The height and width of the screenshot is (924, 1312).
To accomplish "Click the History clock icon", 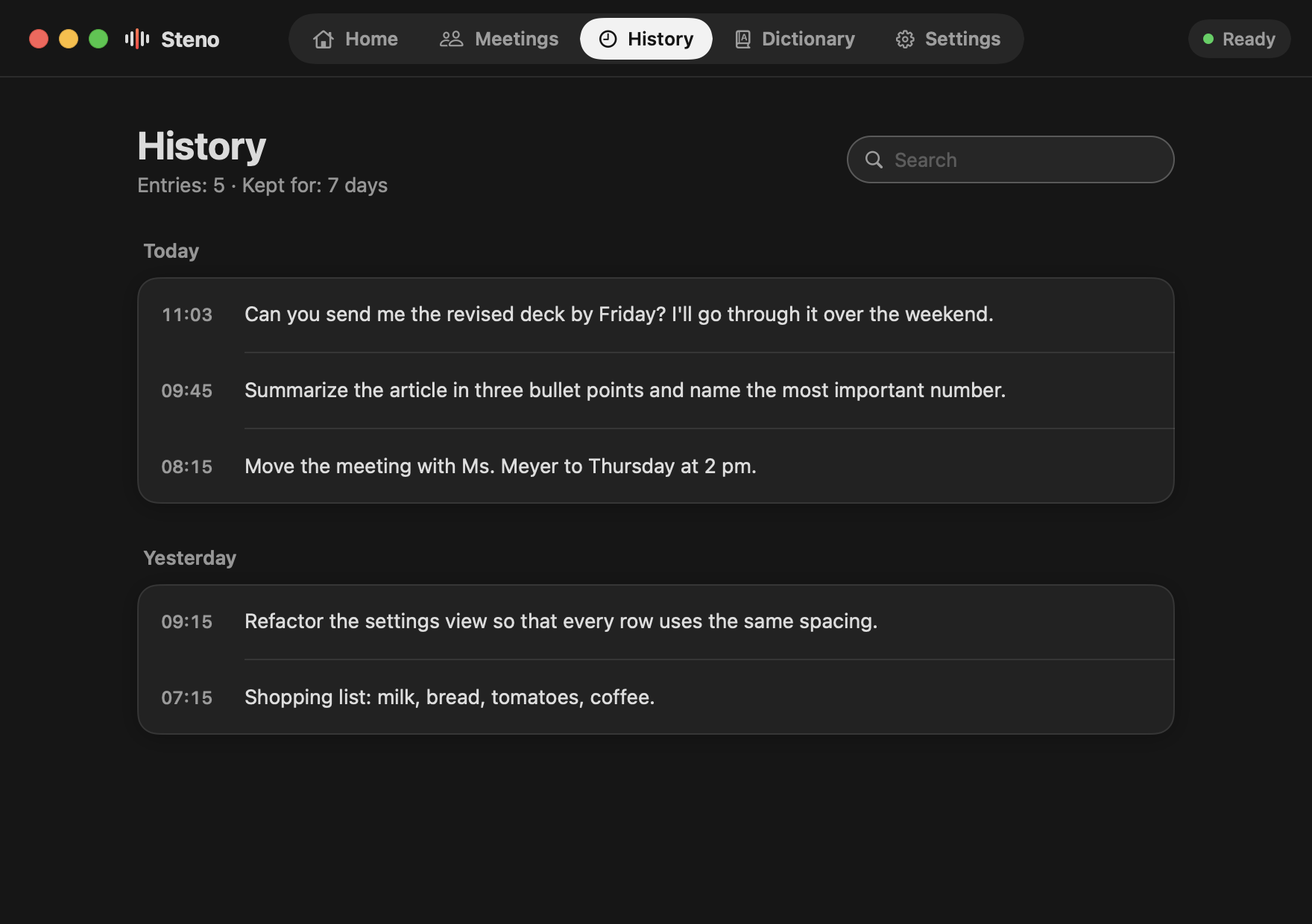I will (x=608, y=39).
